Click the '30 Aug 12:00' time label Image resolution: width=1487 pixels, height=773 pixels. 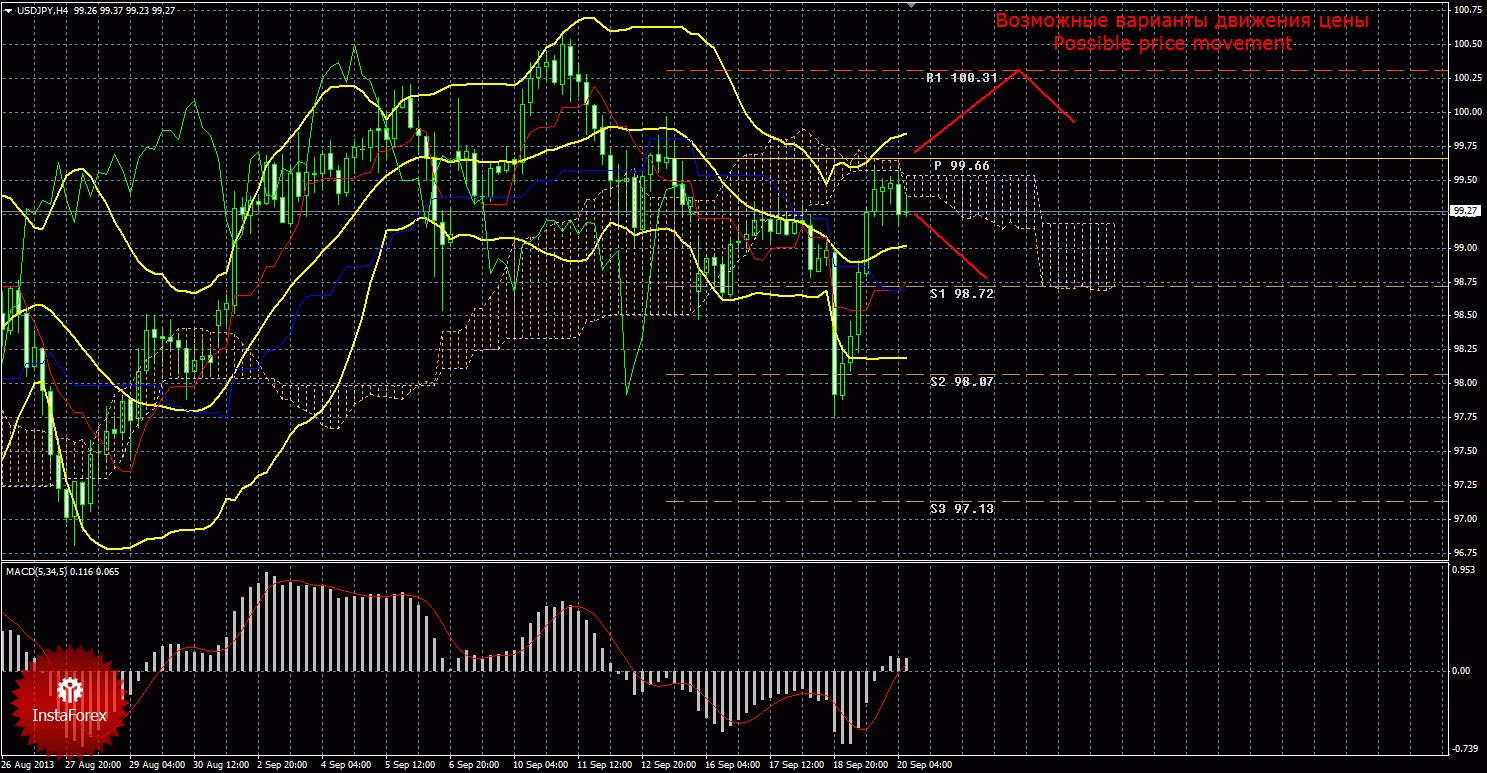tap(220, 765)
